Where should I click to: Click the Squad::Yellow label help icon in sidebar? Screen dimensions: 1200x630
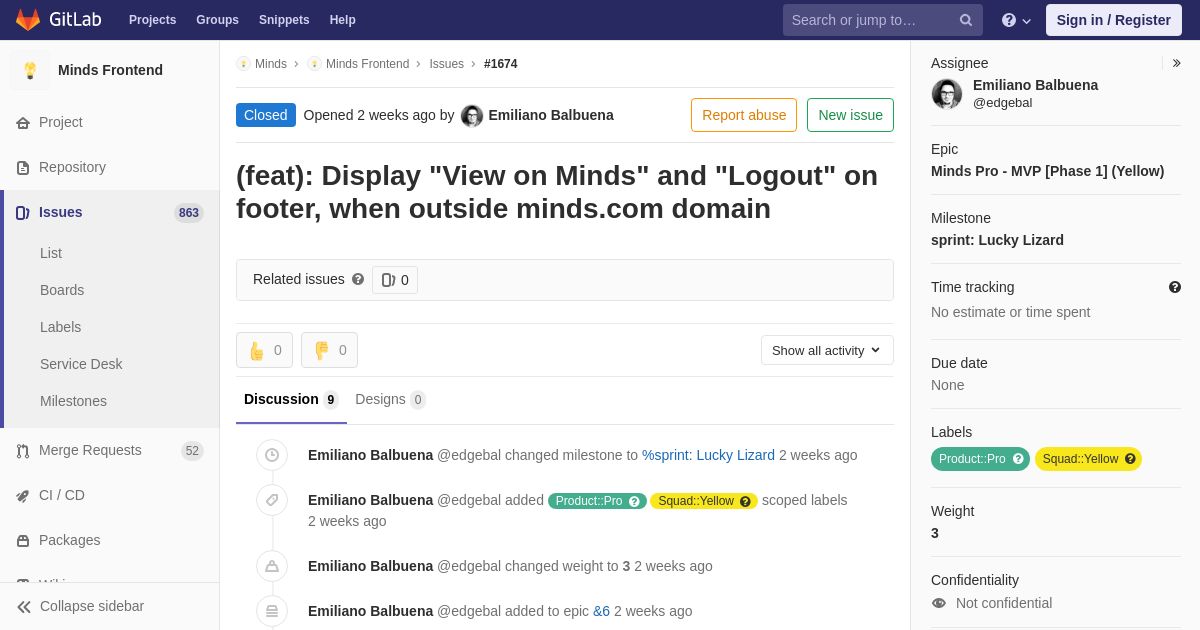pos(1130,459)
